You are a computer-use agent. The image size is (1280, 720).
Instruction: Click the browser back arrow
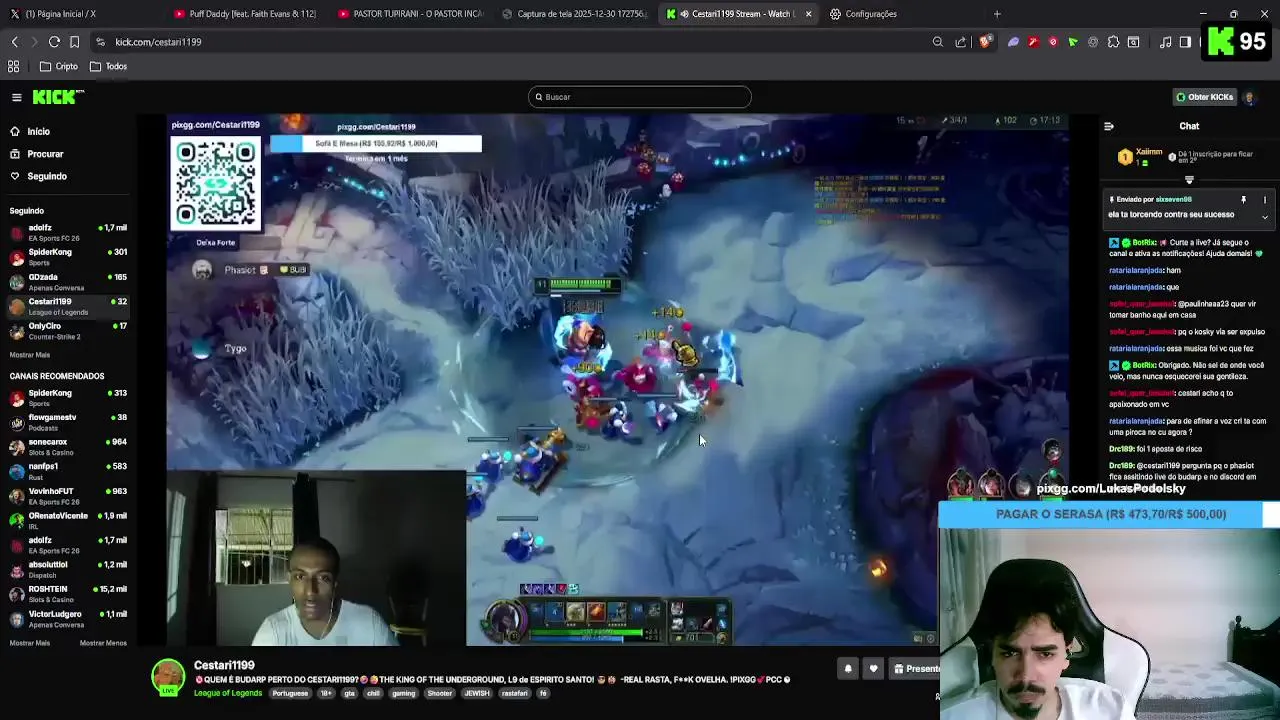[x=15, y=42]
